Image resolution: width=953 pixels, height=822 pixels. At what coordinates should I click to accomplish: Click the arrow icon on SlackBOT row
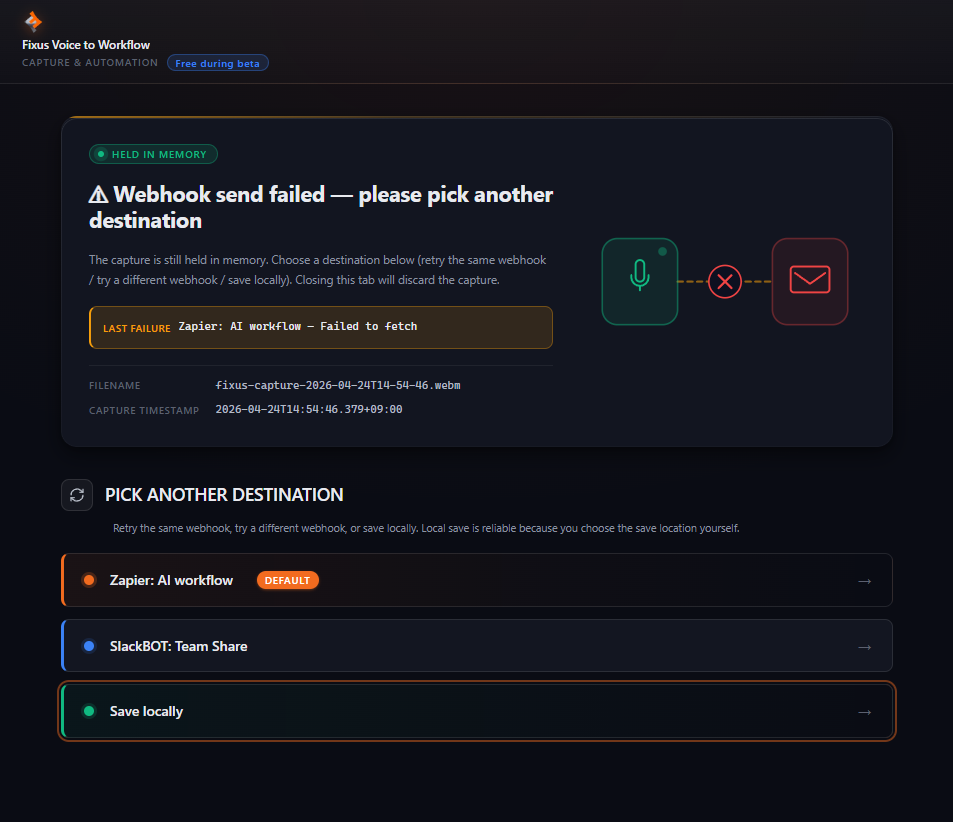coord(864,646)
